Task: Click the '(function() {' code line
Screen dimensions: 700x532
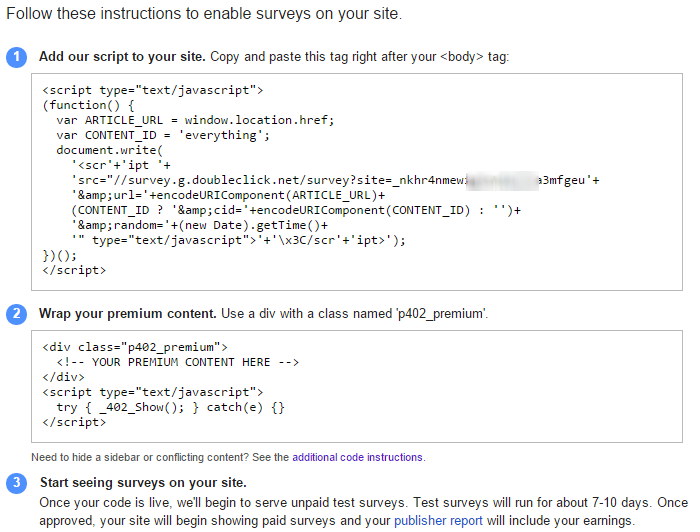Action: [x=88, y=105]
